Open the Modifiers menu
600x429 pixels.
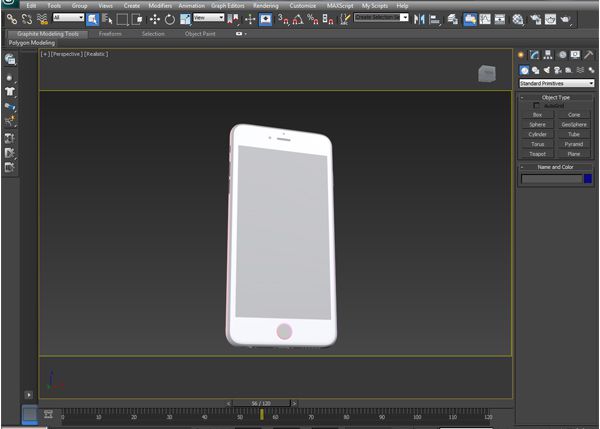tap(160, 5)
